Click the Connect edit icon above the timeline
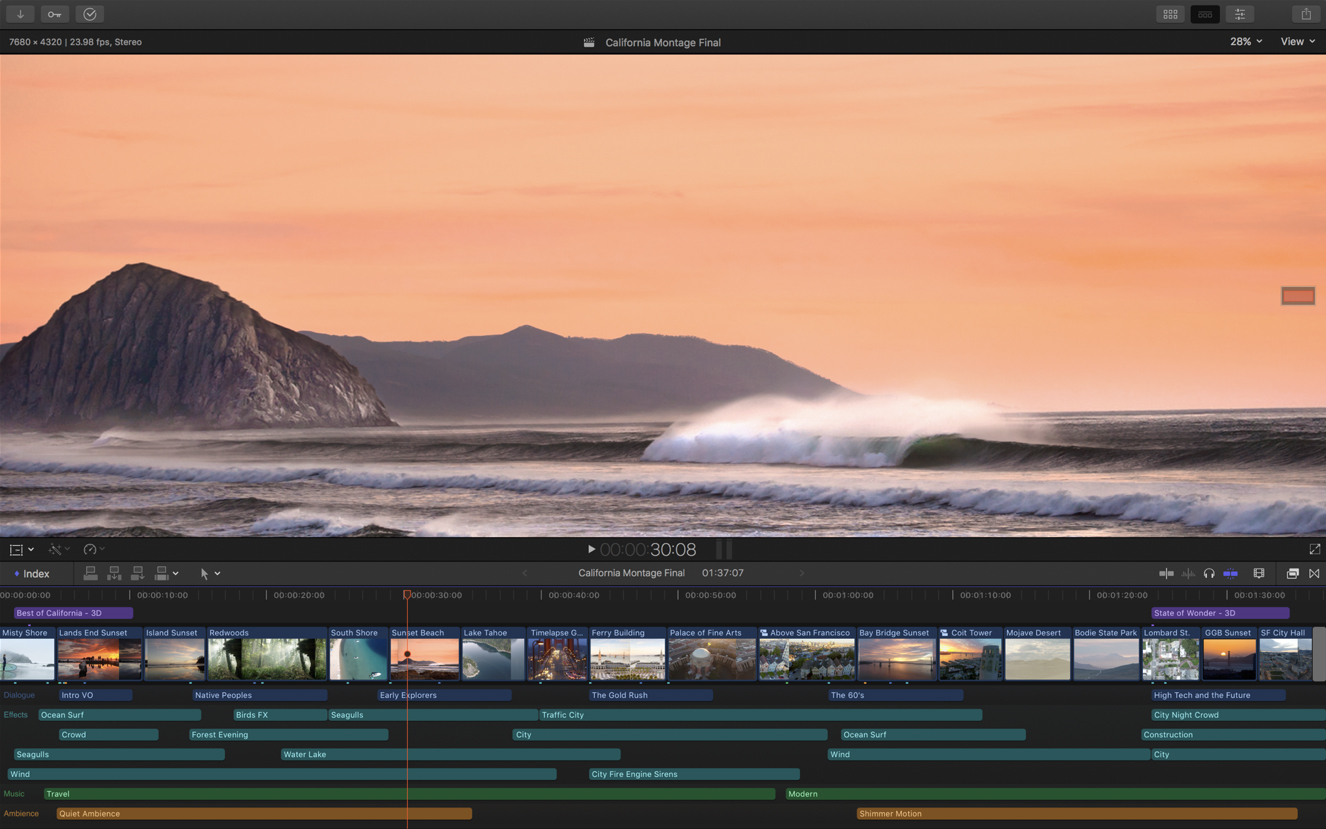Screen dimensions: 1326x829 [90, 573]
